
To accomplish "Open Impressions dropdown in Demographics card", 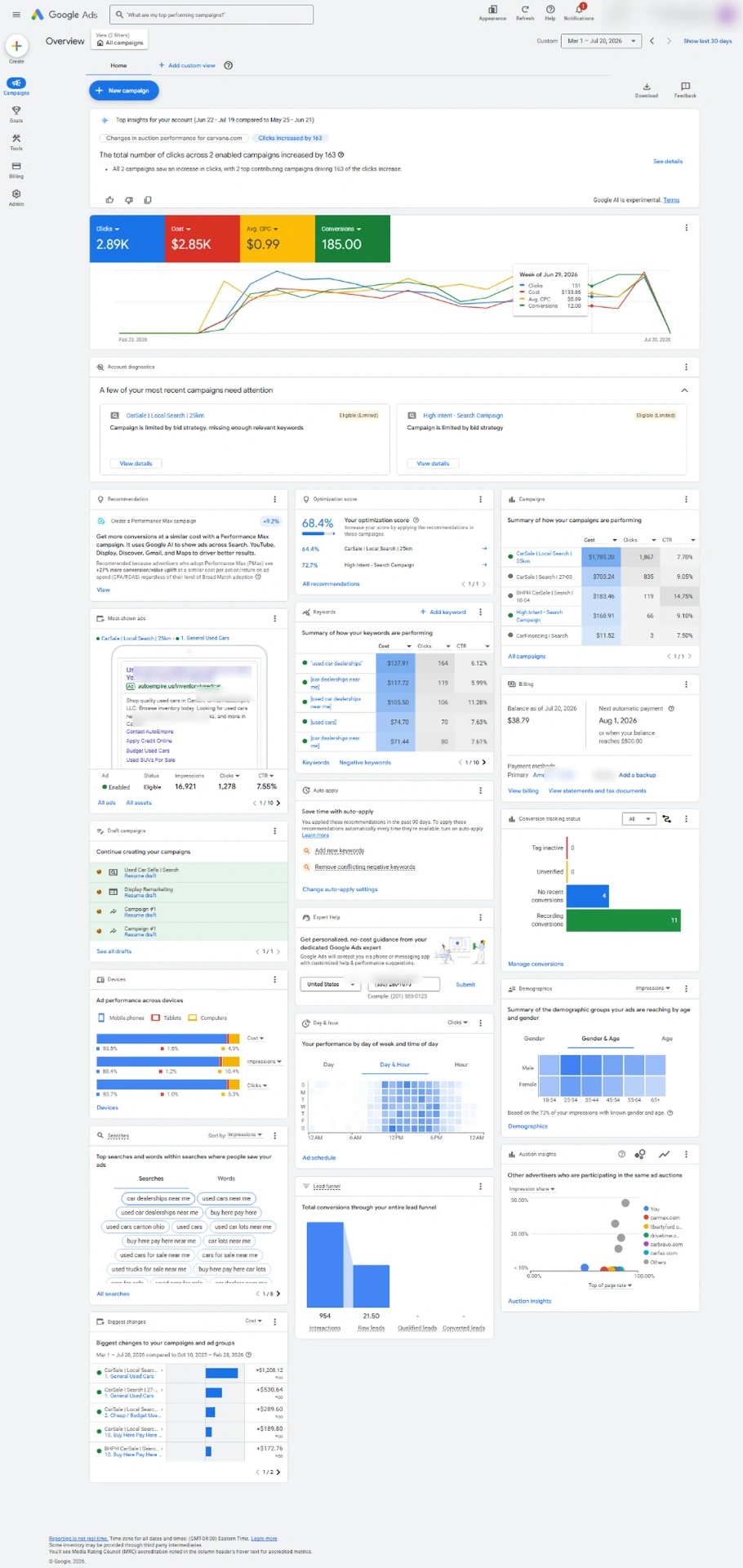I will [653, 988].
